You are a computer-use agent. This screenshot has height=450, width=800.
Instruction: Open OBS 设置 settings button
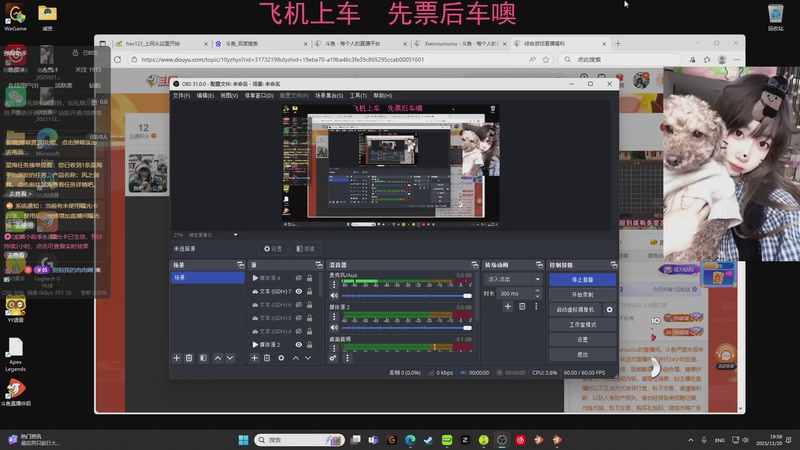[583, 339]
